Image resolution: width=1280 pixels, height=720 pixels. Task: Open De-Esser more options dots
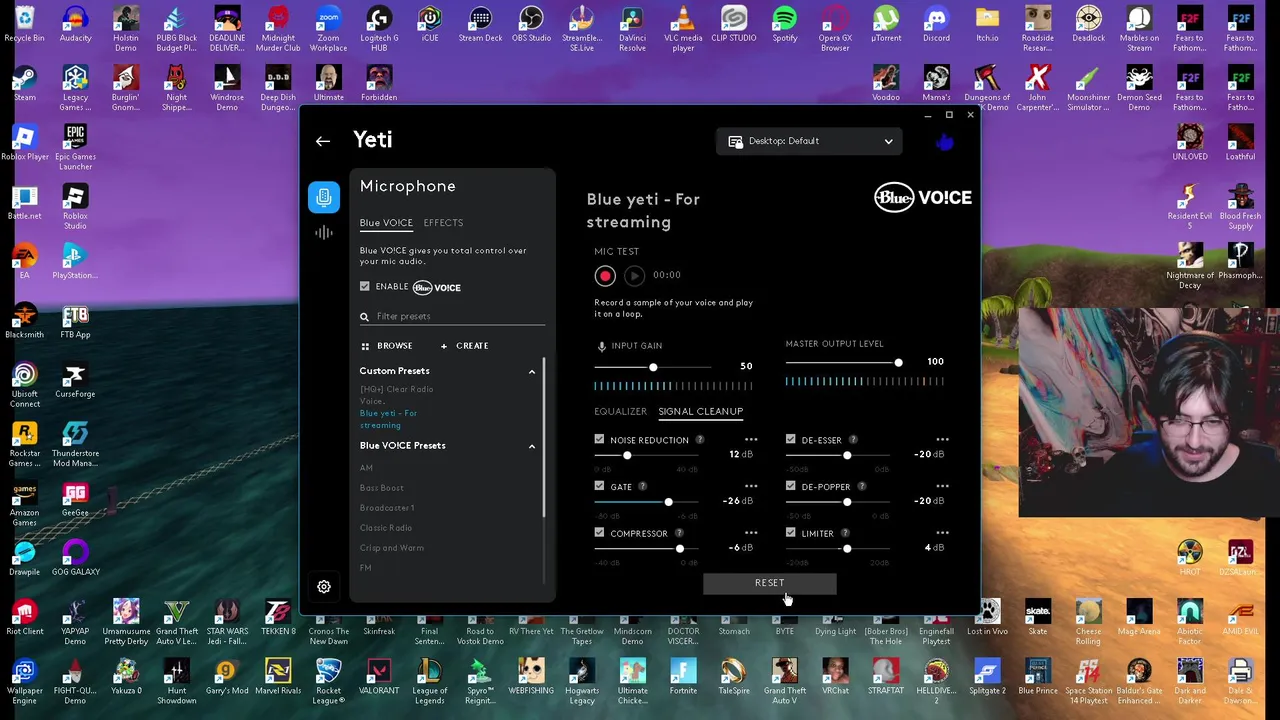(x=942, y=440)
